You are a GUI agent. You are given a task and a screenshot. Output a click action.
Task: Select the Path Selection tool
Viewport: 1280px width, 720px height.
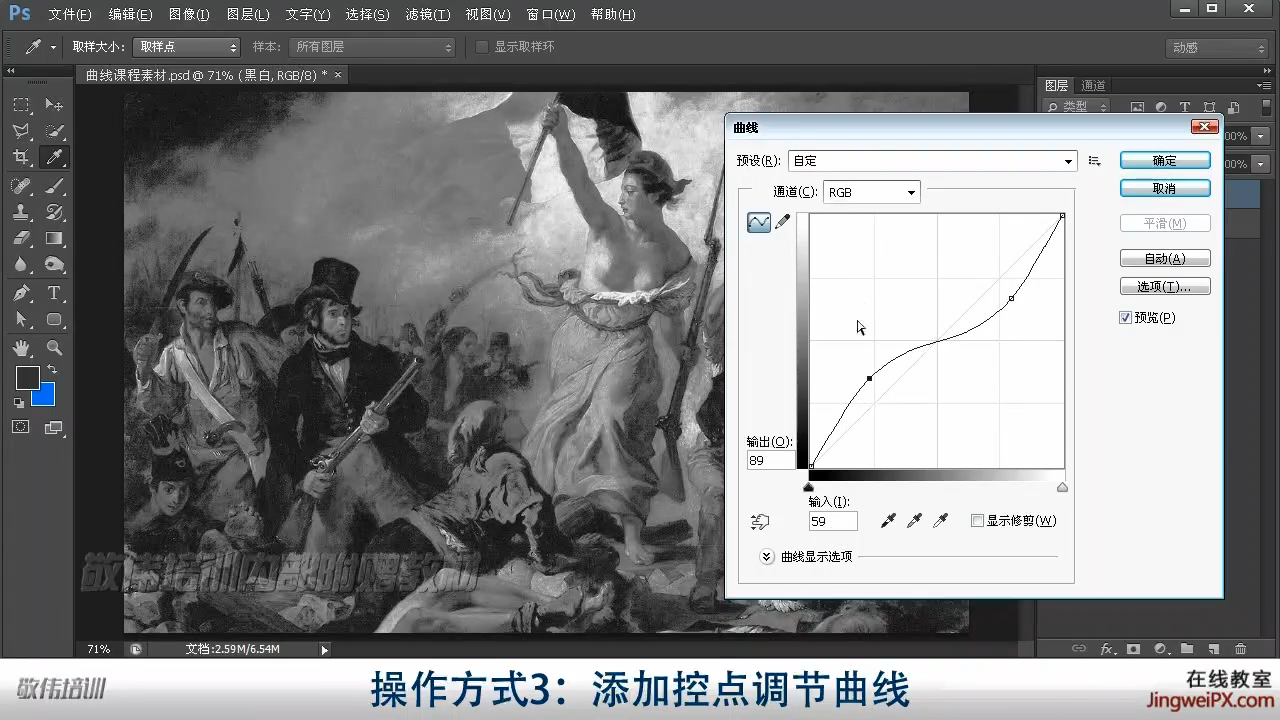[x=21, y=319]
